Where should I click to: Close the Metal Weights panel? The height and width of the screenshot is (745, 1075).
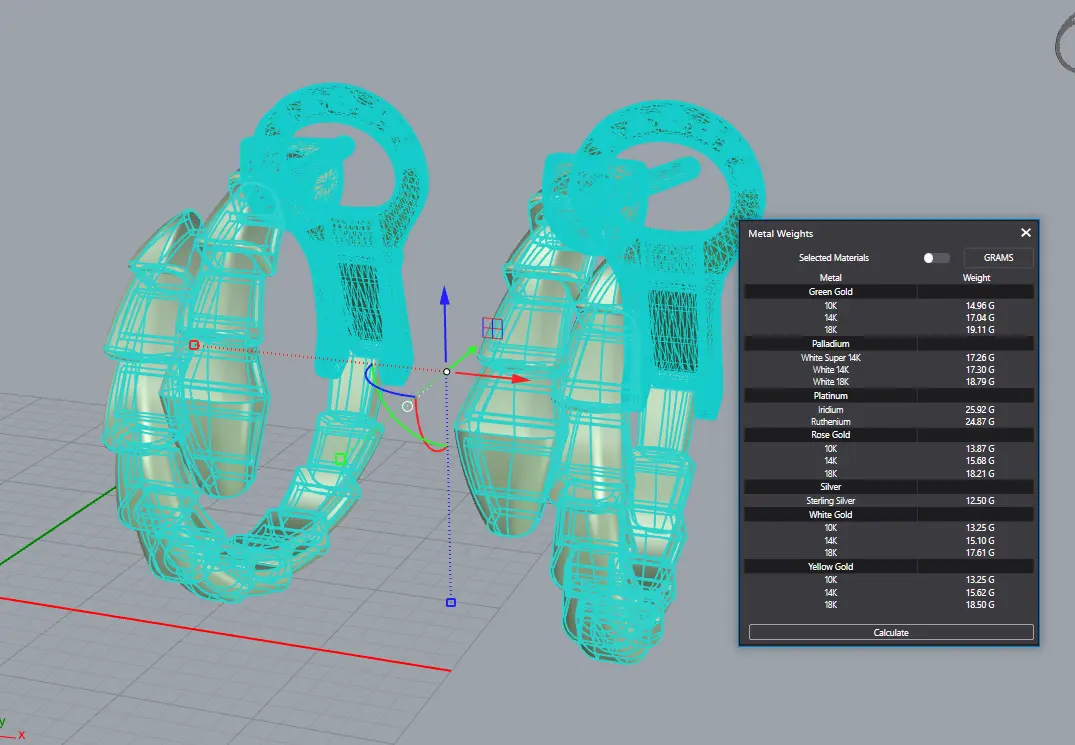(x=1025, y=233)
